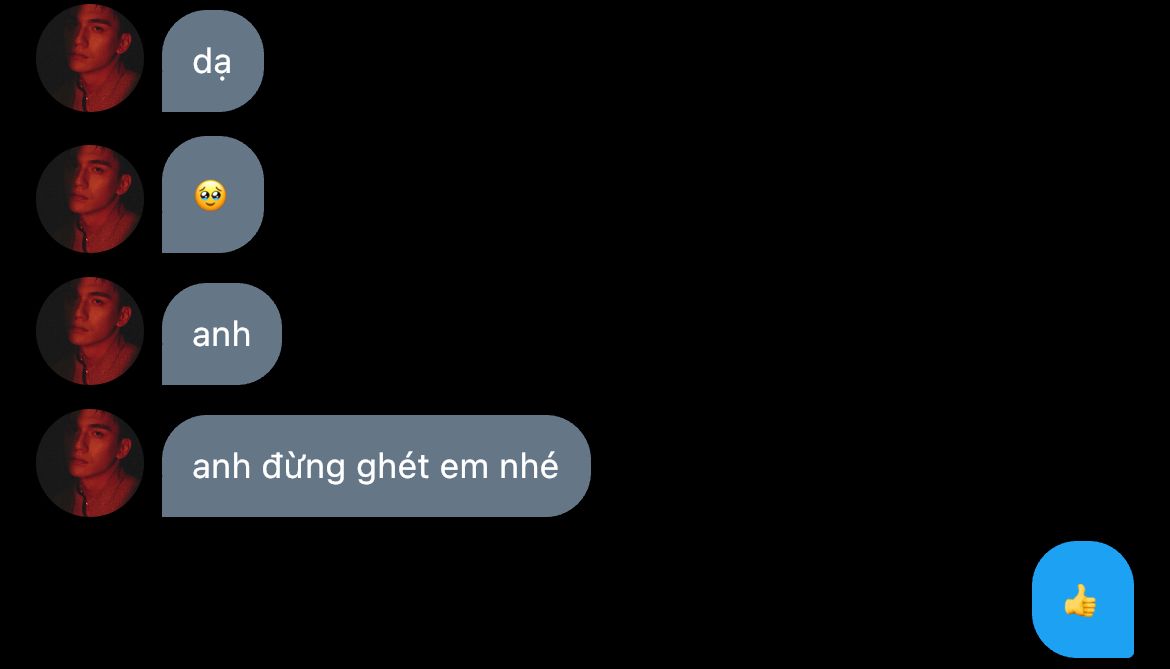Open the avatar beside the pleading emoji message
The image size is (1170, 669).
tap(90, 198)
